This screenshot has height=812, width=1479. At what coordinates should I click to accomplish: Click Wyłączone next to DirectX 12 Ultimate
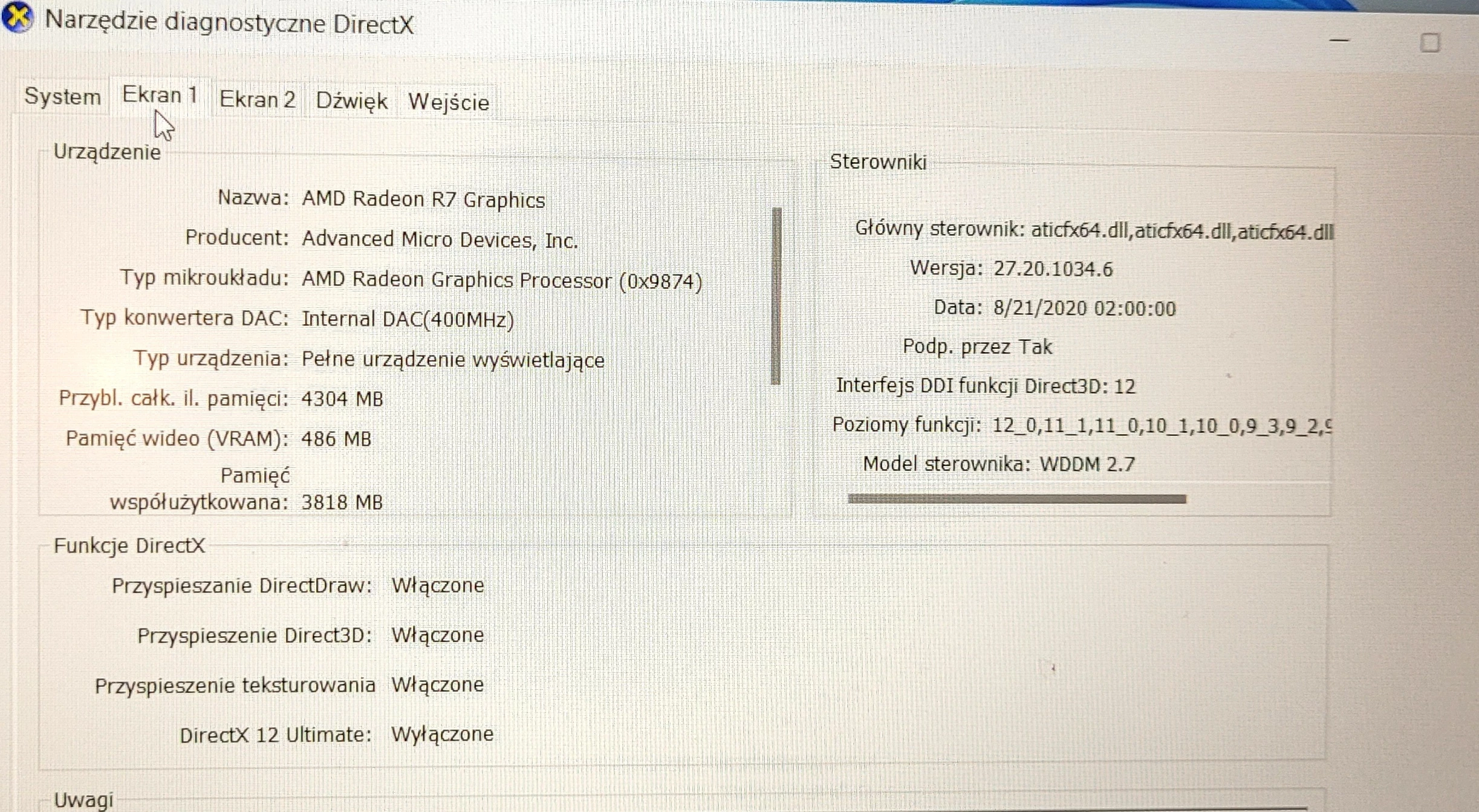point(443,735)
